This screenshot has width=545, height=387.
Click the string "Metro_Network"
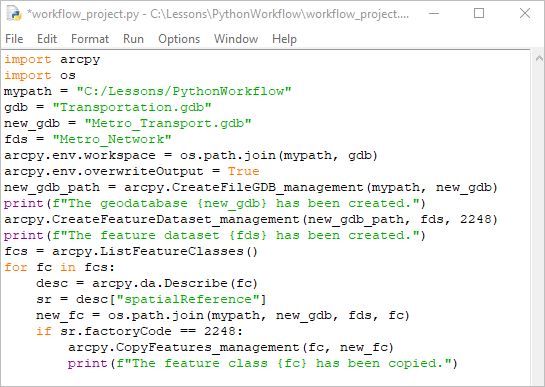pyautogui.click(x=112, y=139)
